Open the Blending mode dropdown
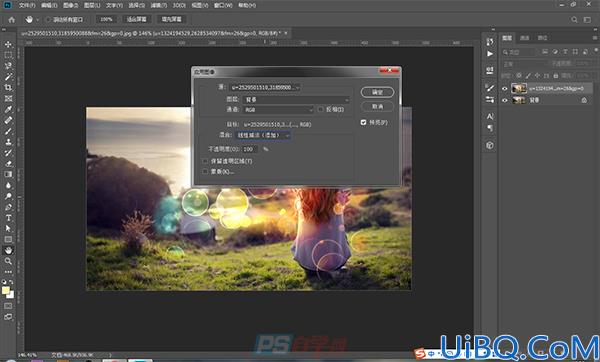Screen dimensions: 600x362 click(x=262, y=135)
